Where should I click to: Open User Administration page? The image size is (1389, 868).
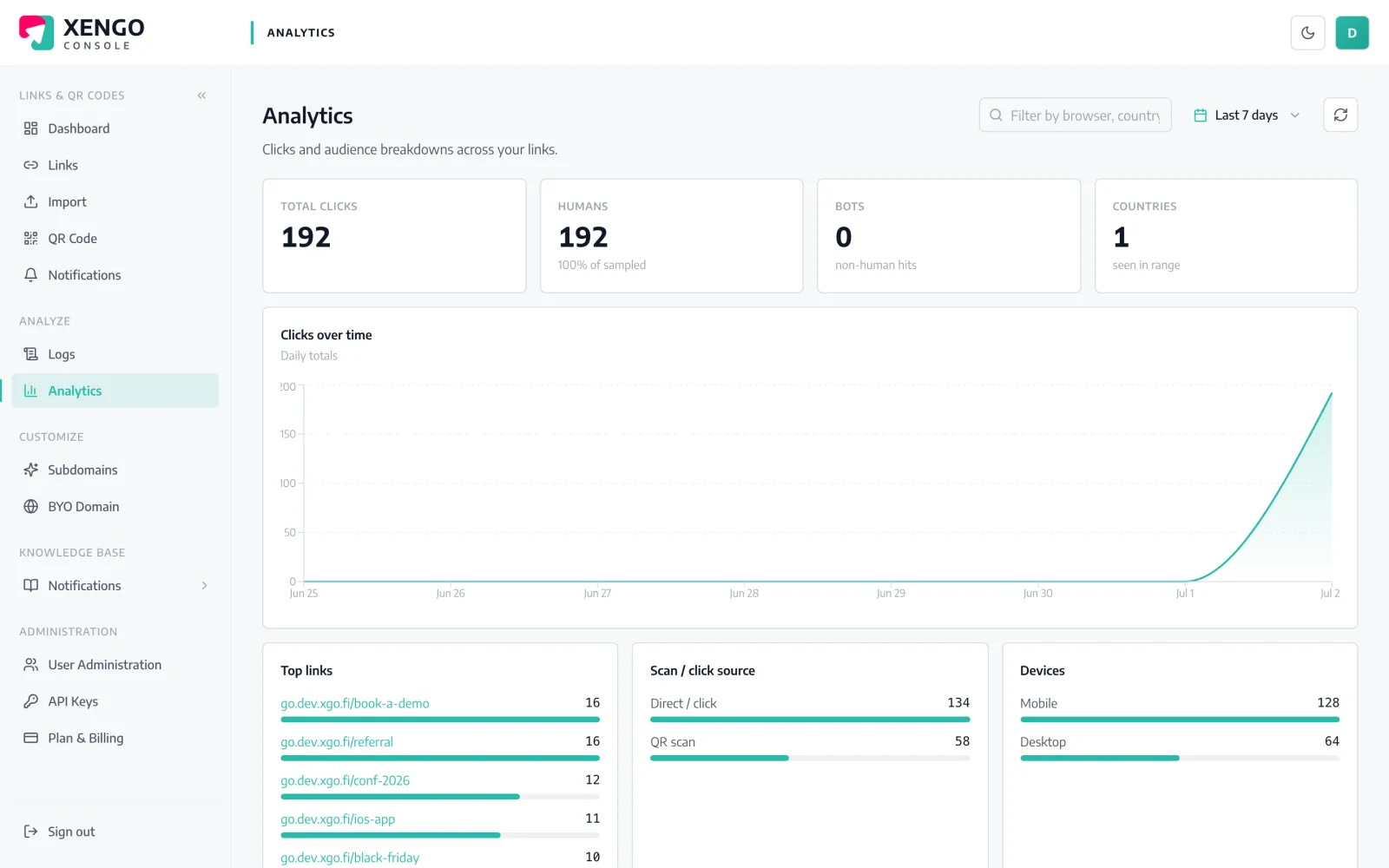pyautogui.click(x=115, y=665)
